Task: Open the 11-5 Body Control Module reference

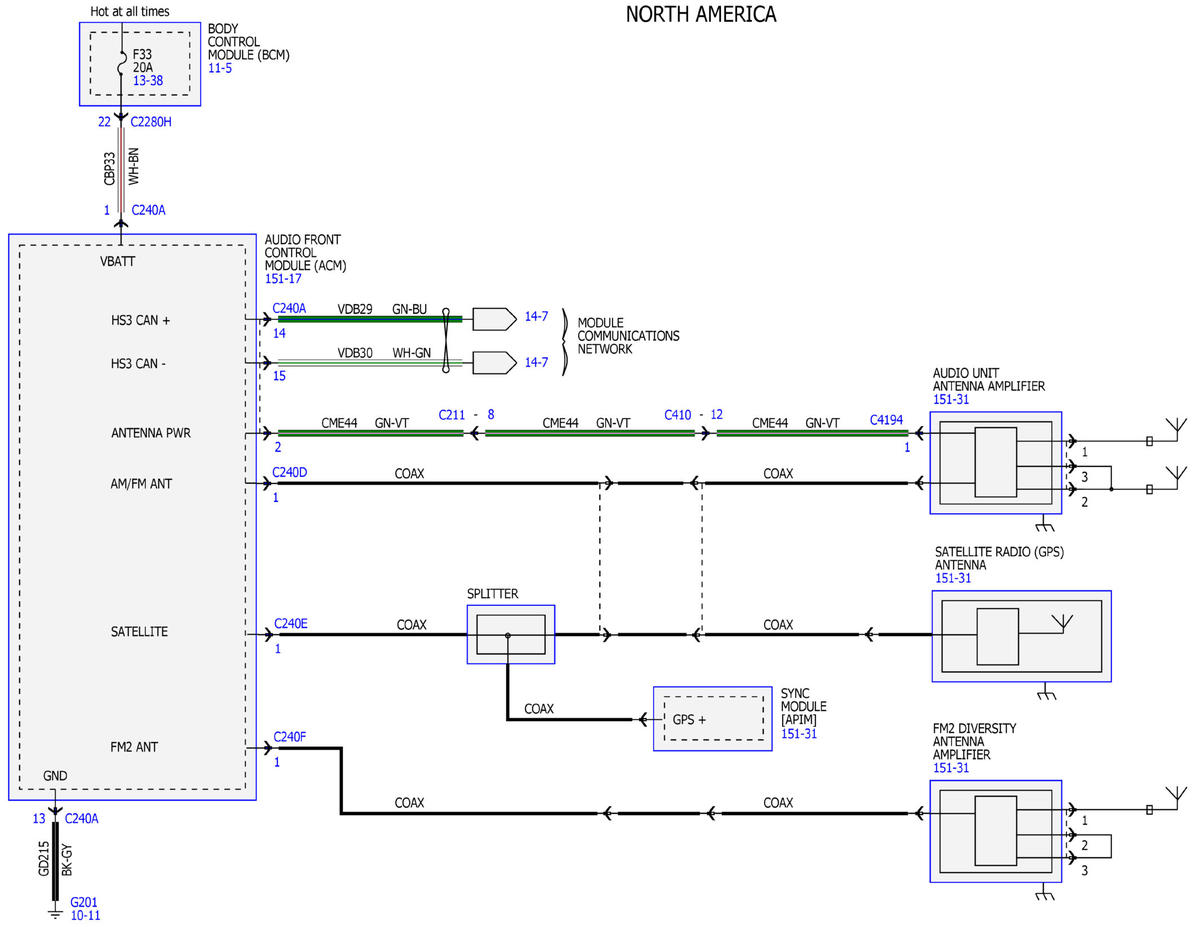Action: (x=220, y=71)
